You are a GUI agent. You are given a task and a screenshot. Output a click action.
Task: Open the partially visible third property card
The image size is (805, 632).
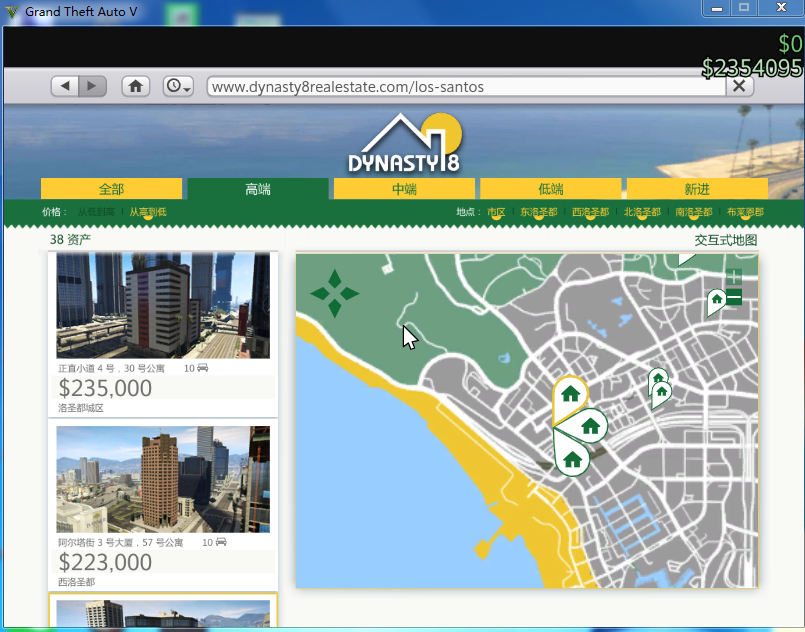[x=163, y=610]
